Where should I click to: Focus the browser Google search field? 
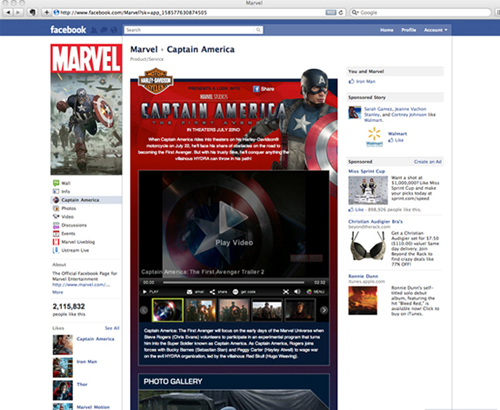(x=420, y=13)
